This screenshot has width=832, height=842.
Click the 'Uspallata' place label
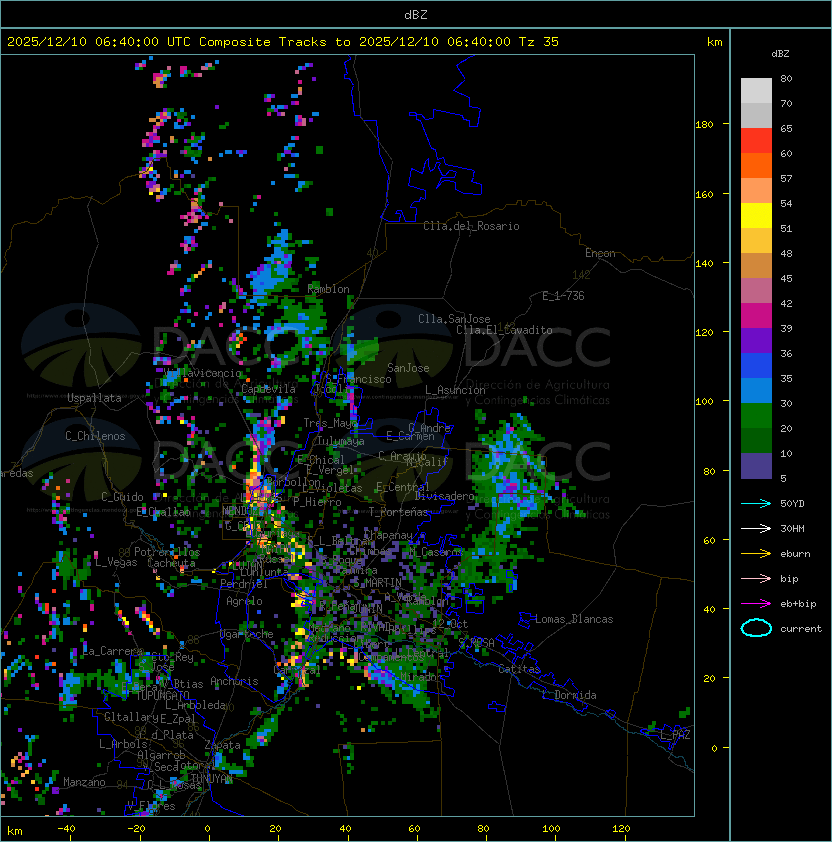(94, 398)
